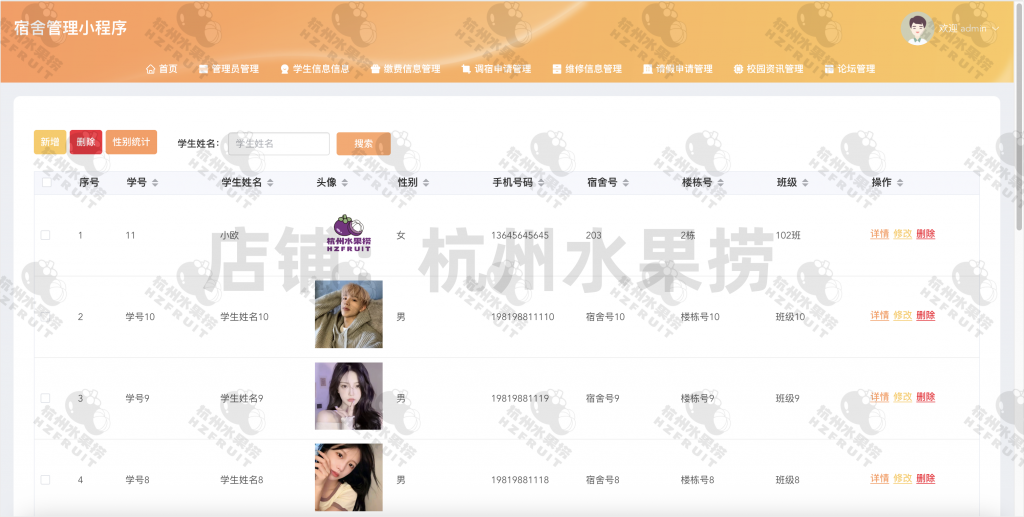Image resolution: width=1024 pixels, height=517 pixels.
Task: View 详情 for student 小欧
Action: pos(880,234)
